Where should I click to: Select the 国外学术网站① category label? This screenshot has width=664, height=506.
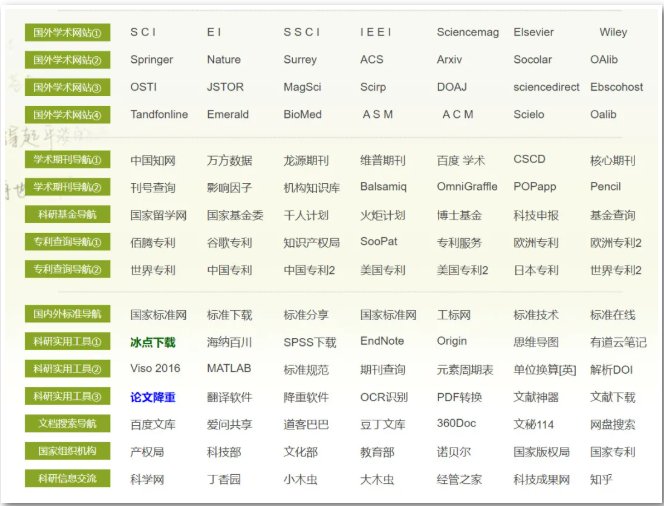click(x=67, y=33)
